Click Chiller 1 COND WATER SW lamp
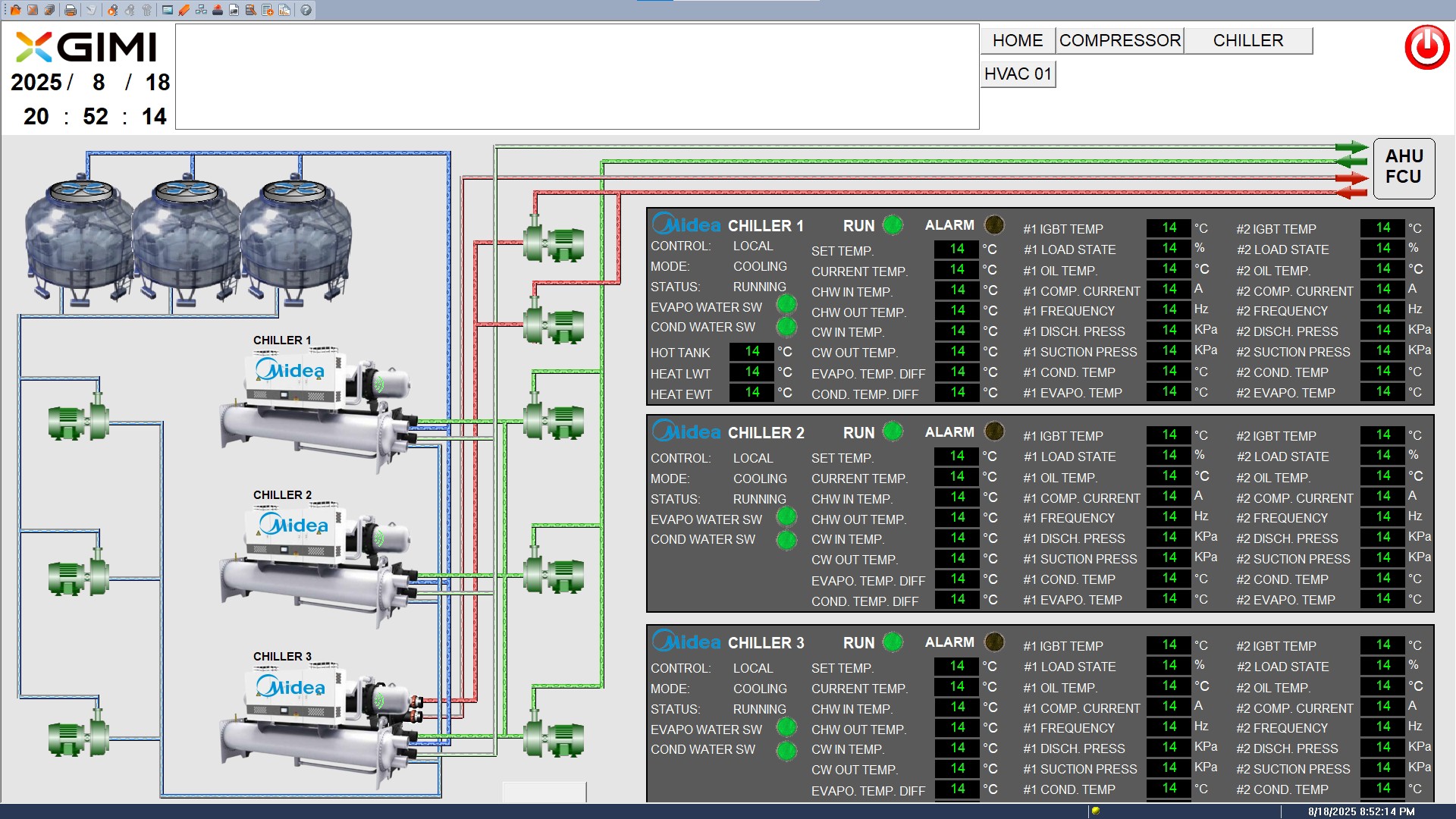This screenshot has width=1456, height=819. click(786, 327)
